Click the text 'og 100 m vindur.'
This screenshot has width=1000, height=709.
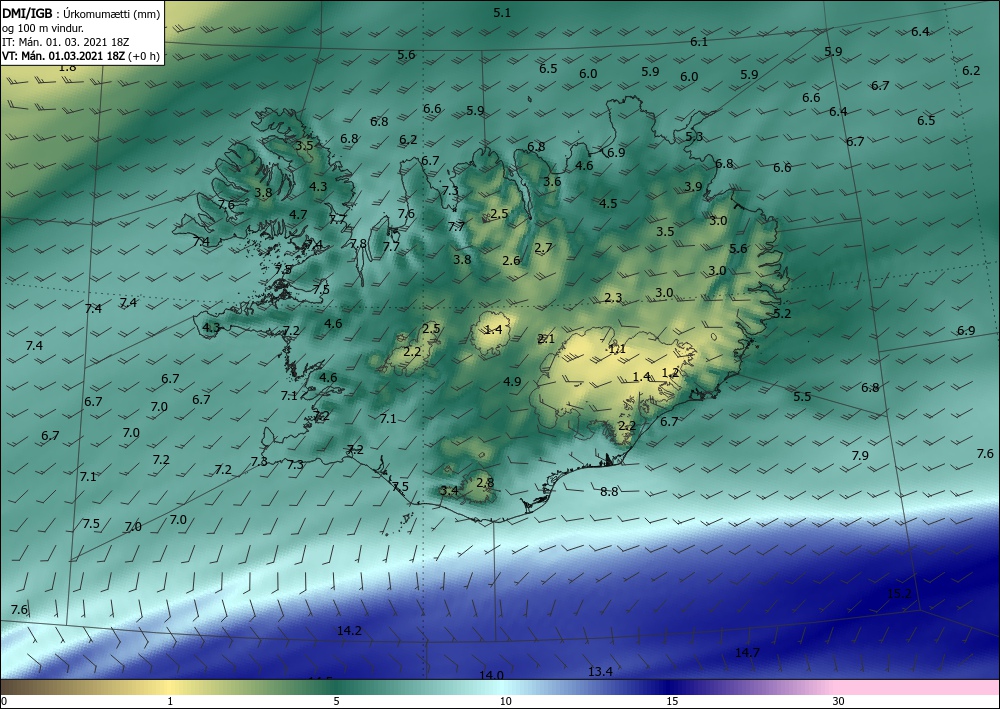tap(43, 28)
